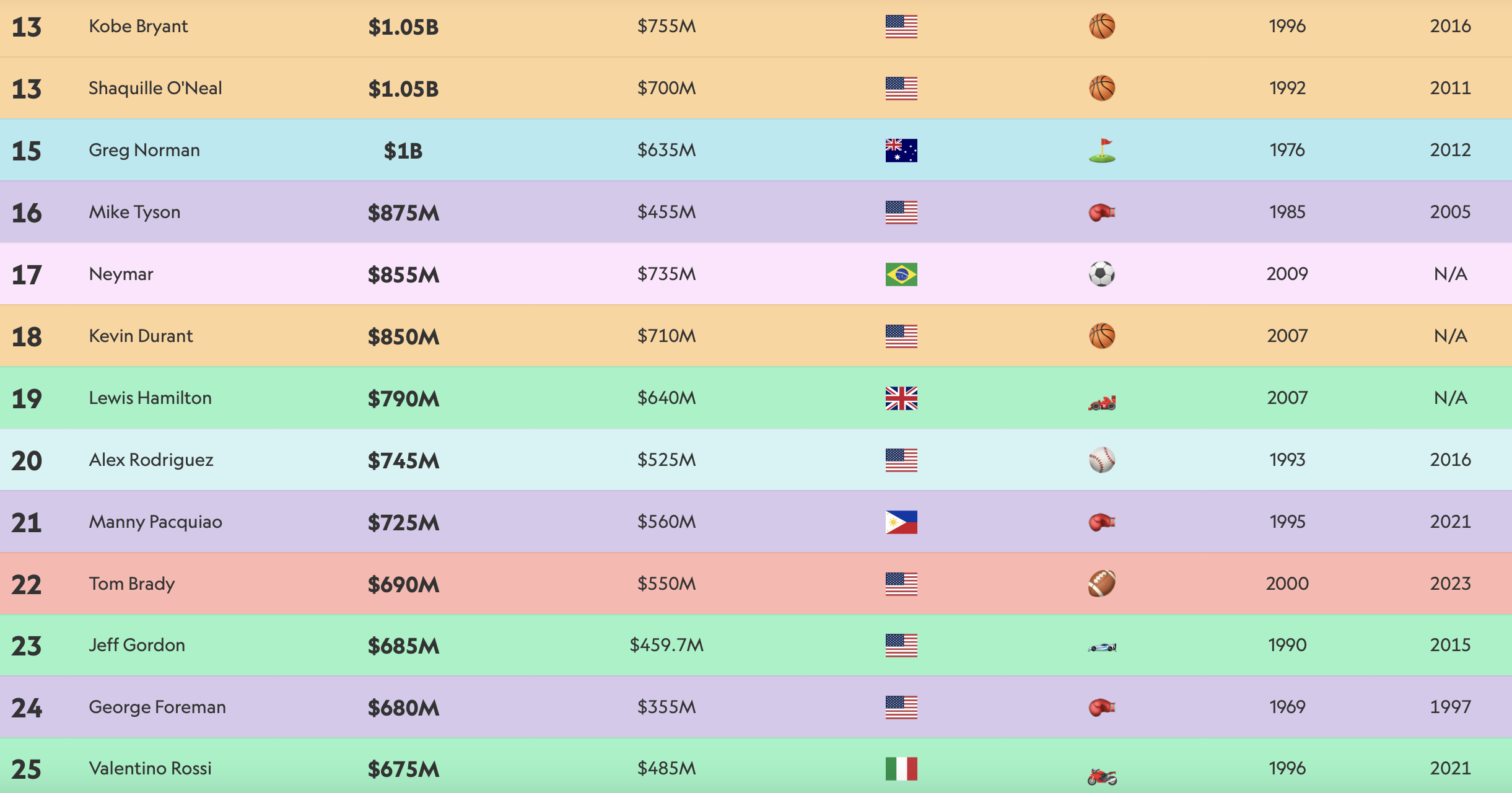
Task: Click the motorcycle icon for Valentino Rossi
Action: pos(1102,776)
